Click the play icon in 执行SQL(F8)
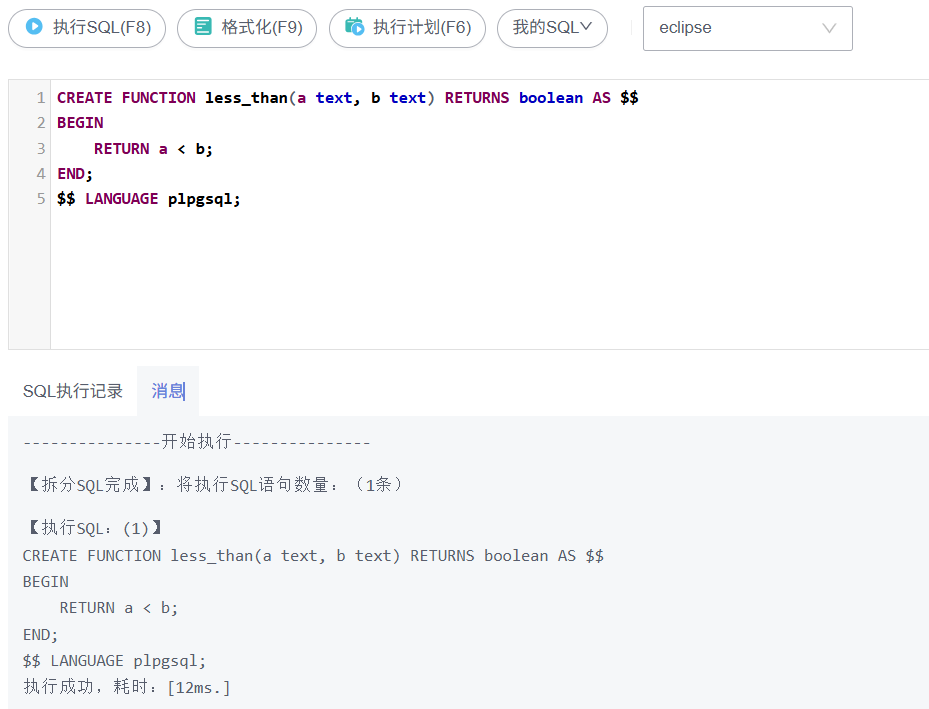This screenshot has width=929, height=709. click(34, 27)
